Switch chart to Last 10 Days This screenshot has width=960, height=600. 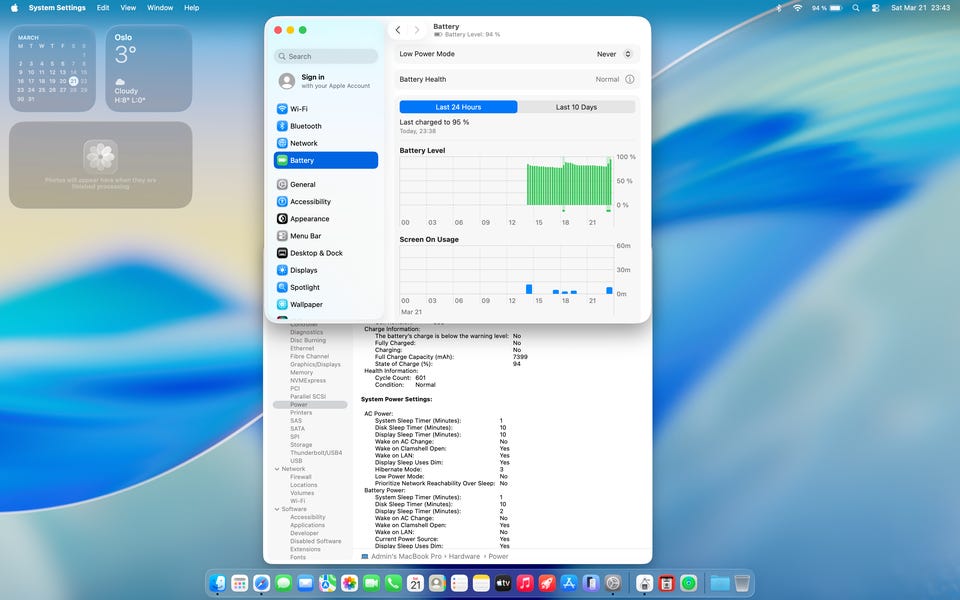(576, 107)
